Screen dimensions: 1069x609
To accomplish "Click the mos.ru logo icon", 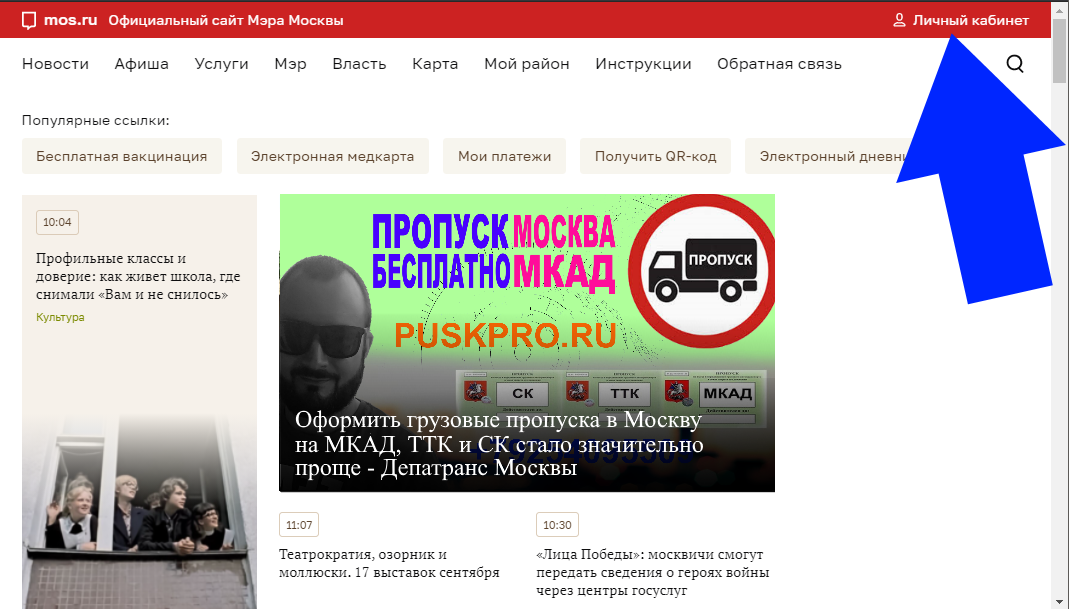I will click(x=29, y=20).
